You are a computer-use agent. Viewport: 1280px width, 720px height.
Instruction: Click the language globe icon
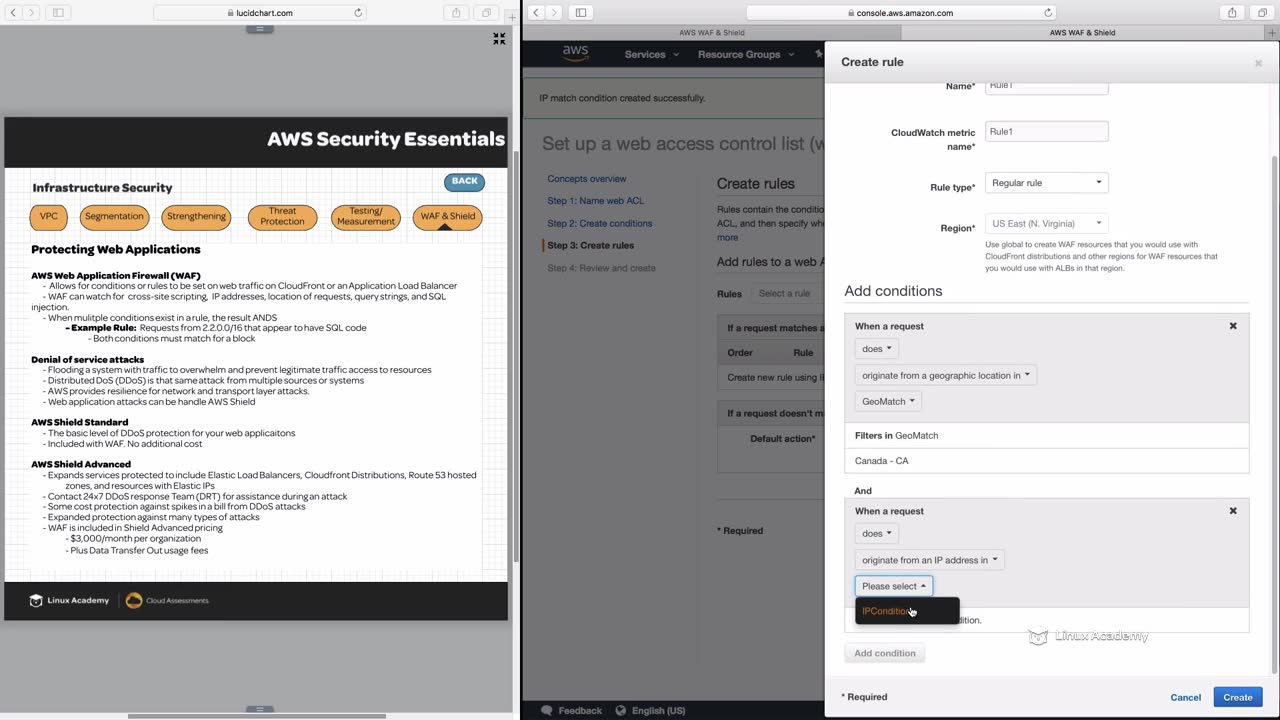click(x=619, y=710)
